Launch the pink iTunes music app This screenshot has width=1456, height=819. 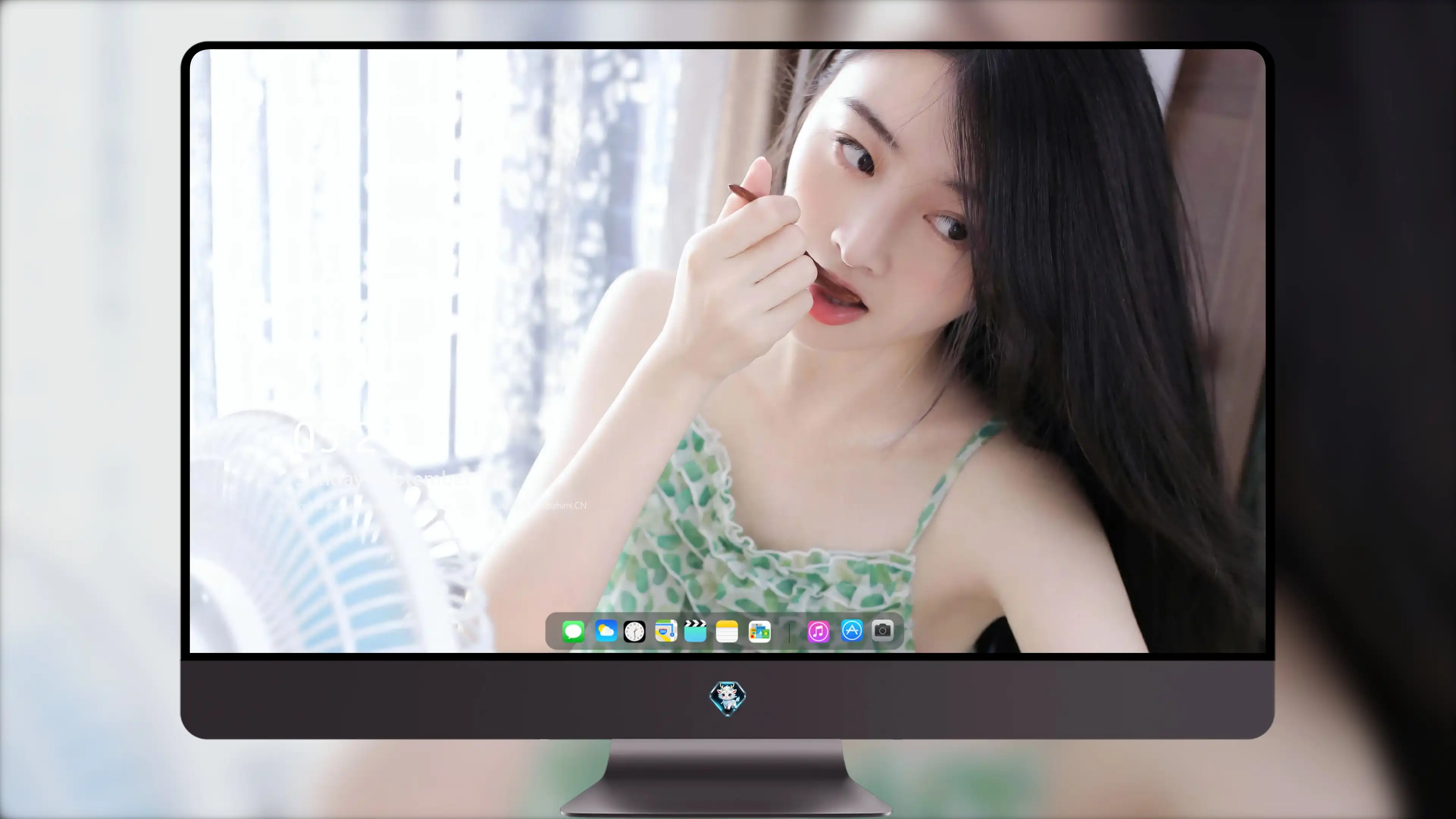click(x=819, y=631)
